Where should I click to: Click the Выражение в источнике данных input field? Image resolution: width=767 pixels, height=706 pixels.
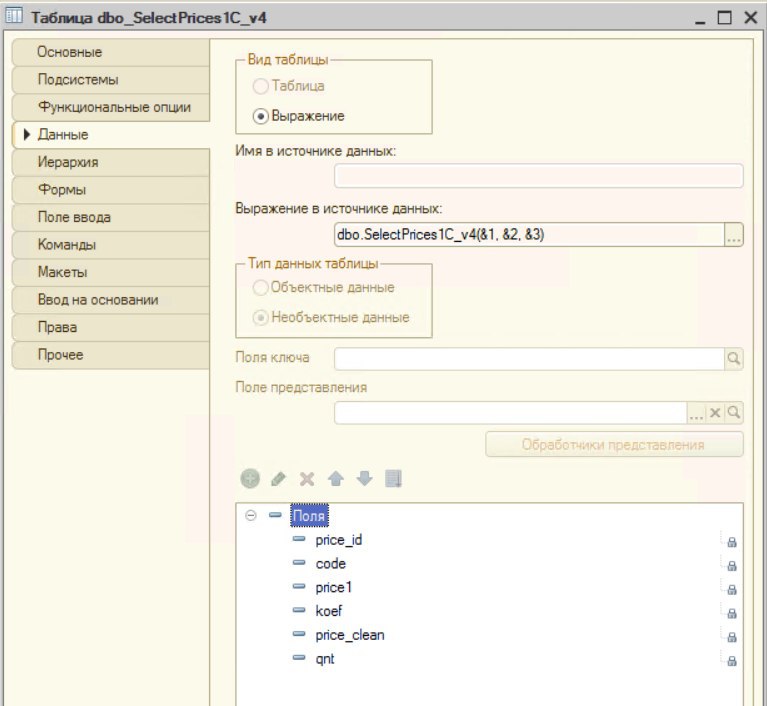tap(529, 234)
